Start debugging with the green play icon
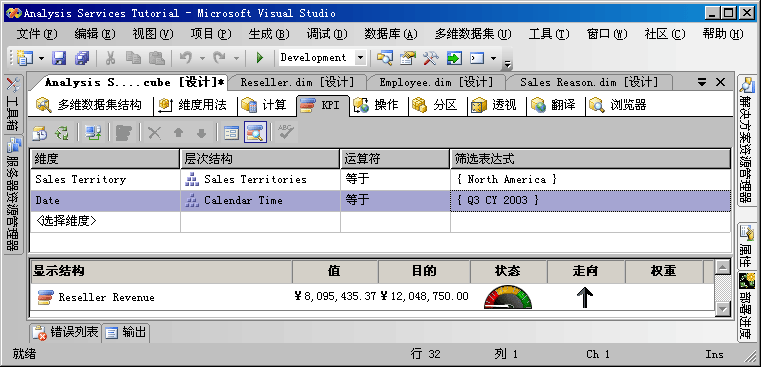 coord(260,58)
